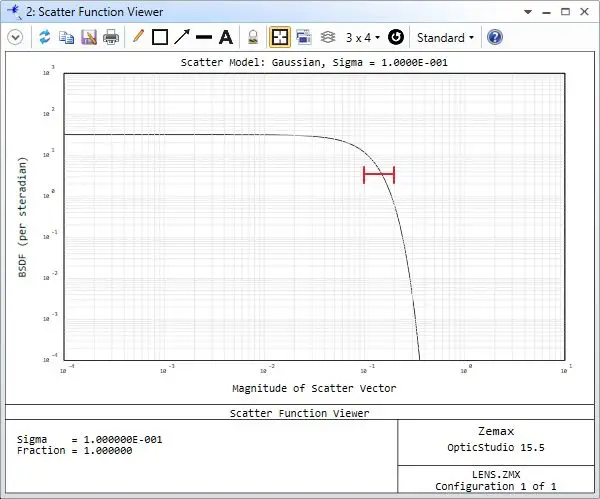Open the help question mark icon
This screenshot has height=499, width=600.
pos(494,37)
